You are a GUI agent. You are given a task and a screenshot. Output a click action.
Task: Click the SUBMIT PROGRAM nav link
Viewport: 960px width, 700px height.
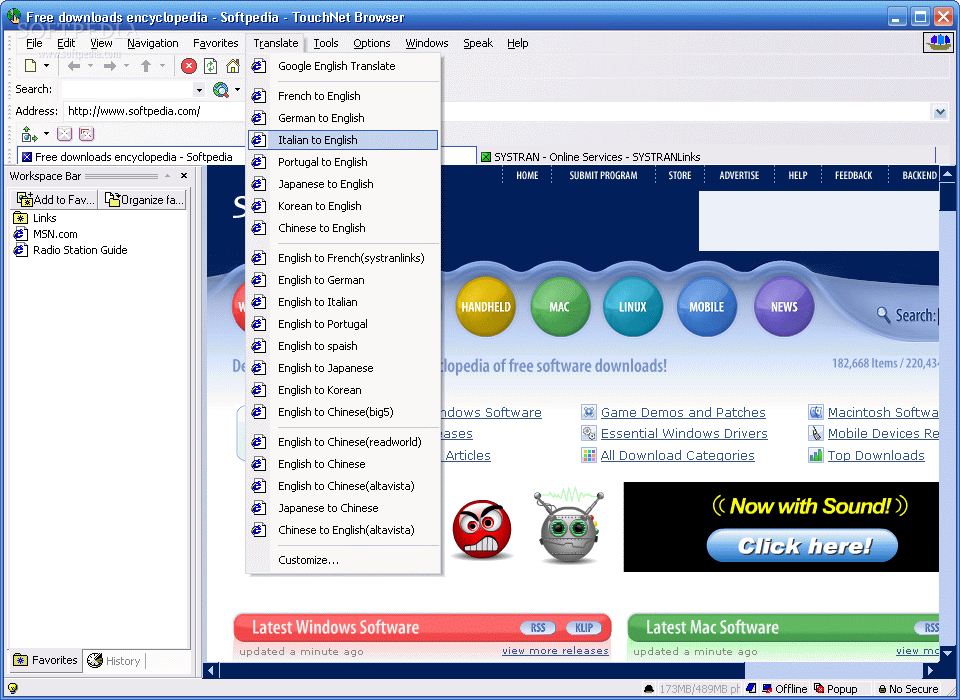tap(603, 175)
